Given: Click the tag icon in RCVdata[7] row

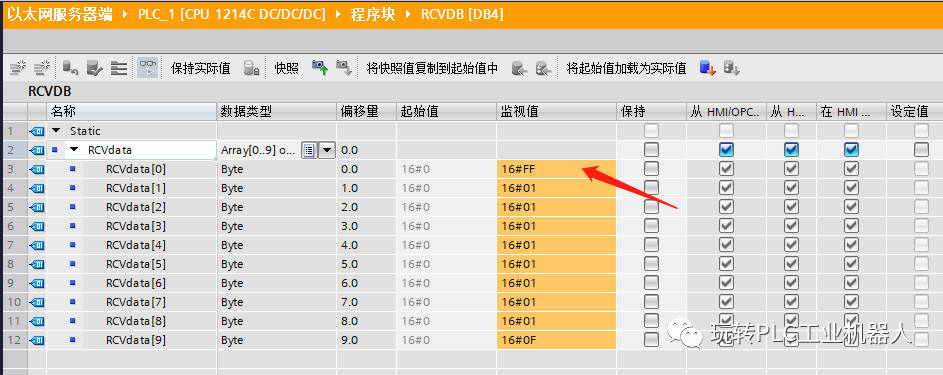Looking at the screenshot, I should [x=37, y=302].
